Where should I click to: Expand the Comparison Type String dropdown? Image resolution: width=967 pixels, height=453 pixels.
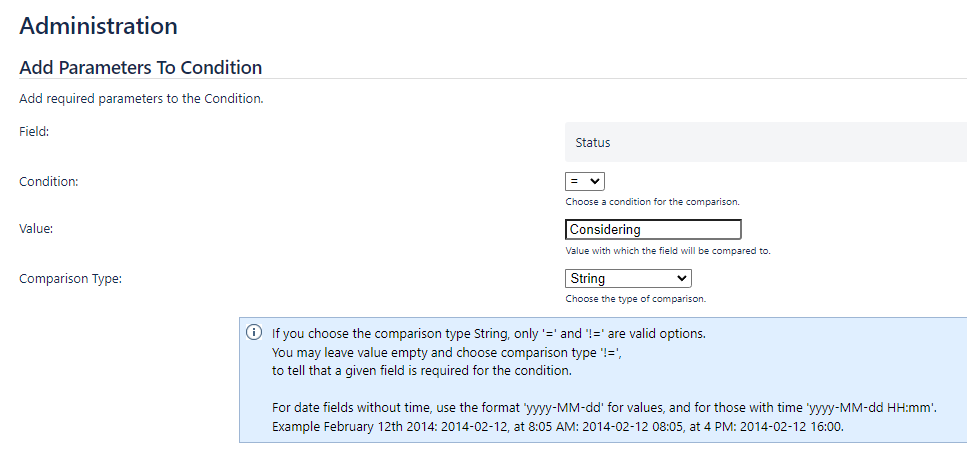point(628,279)
